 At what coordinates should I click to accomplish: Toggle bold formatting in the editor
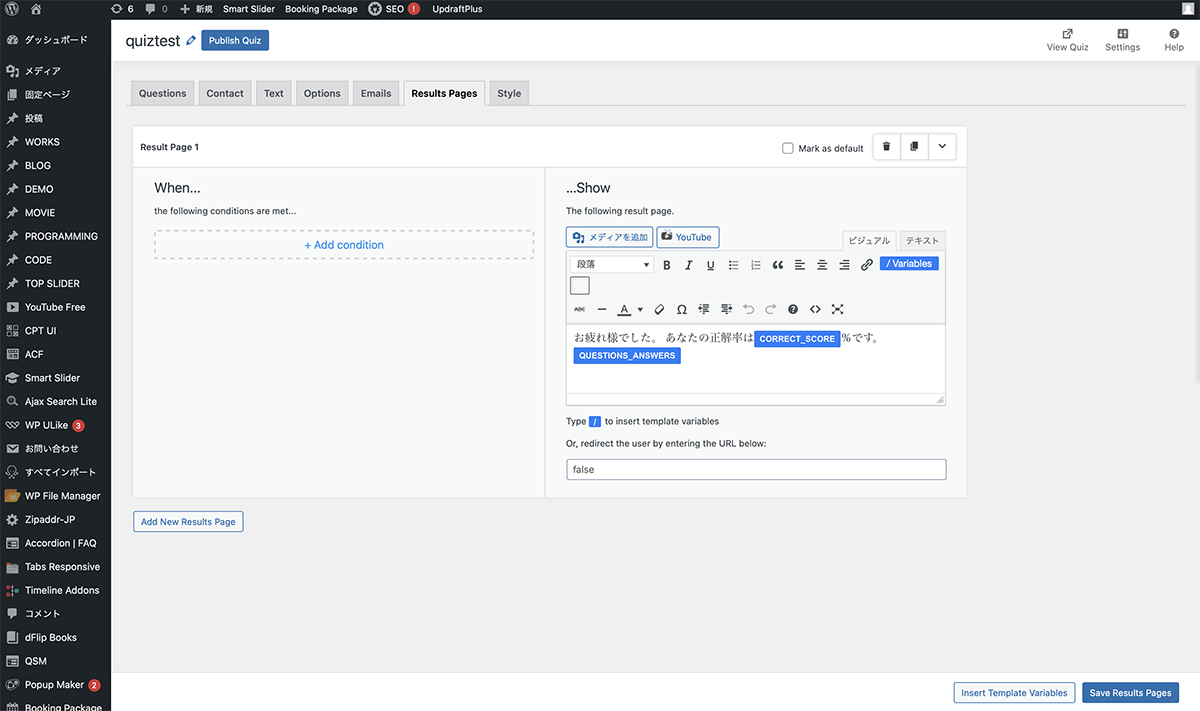665,265
